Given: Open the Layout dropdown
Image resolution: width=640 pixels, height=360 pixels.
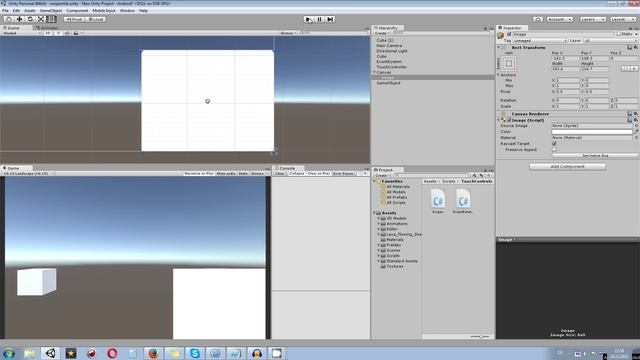Looking at the screenshot, I should (x=623, y=19).
